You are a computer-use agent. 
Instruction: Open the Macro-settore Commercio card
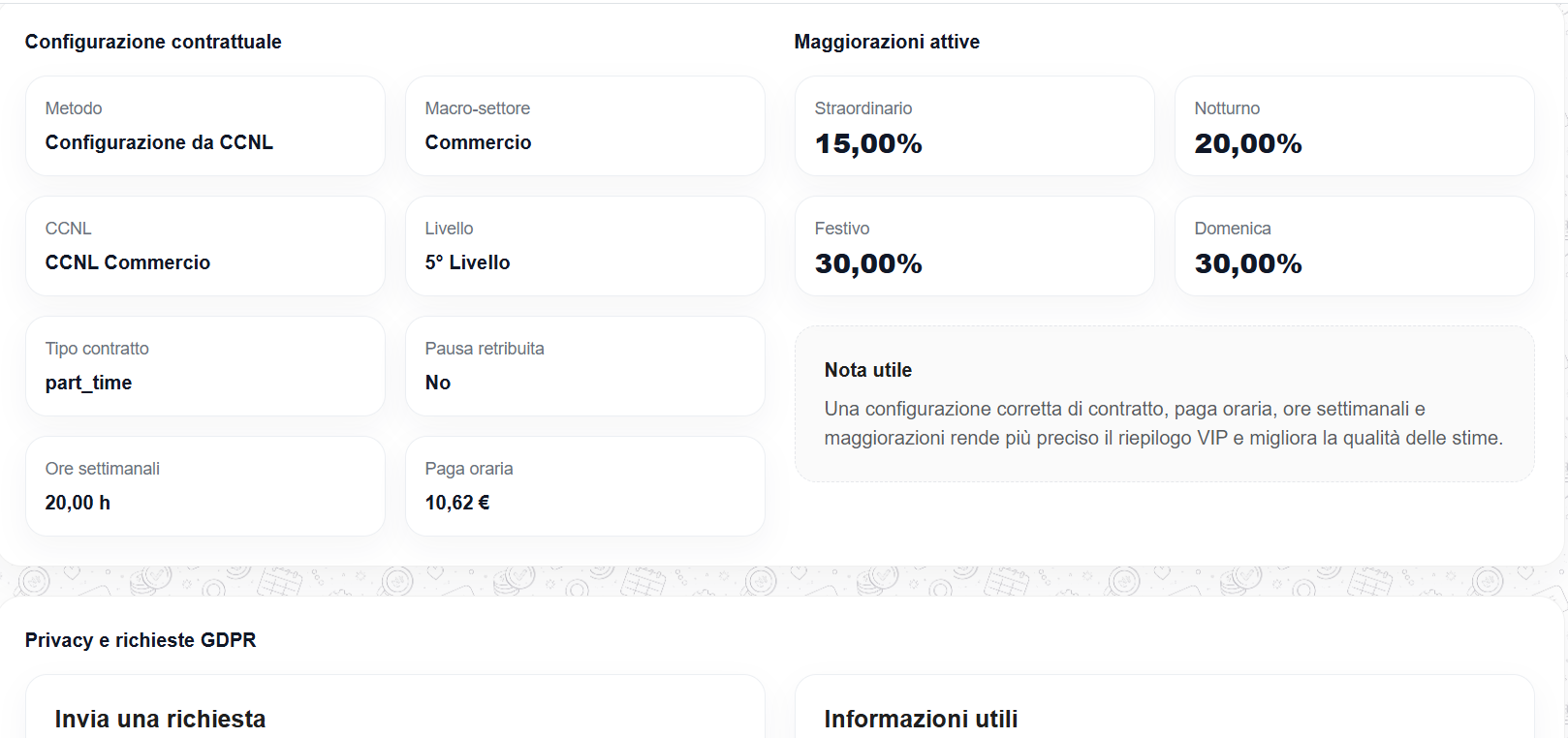(585, 126)
